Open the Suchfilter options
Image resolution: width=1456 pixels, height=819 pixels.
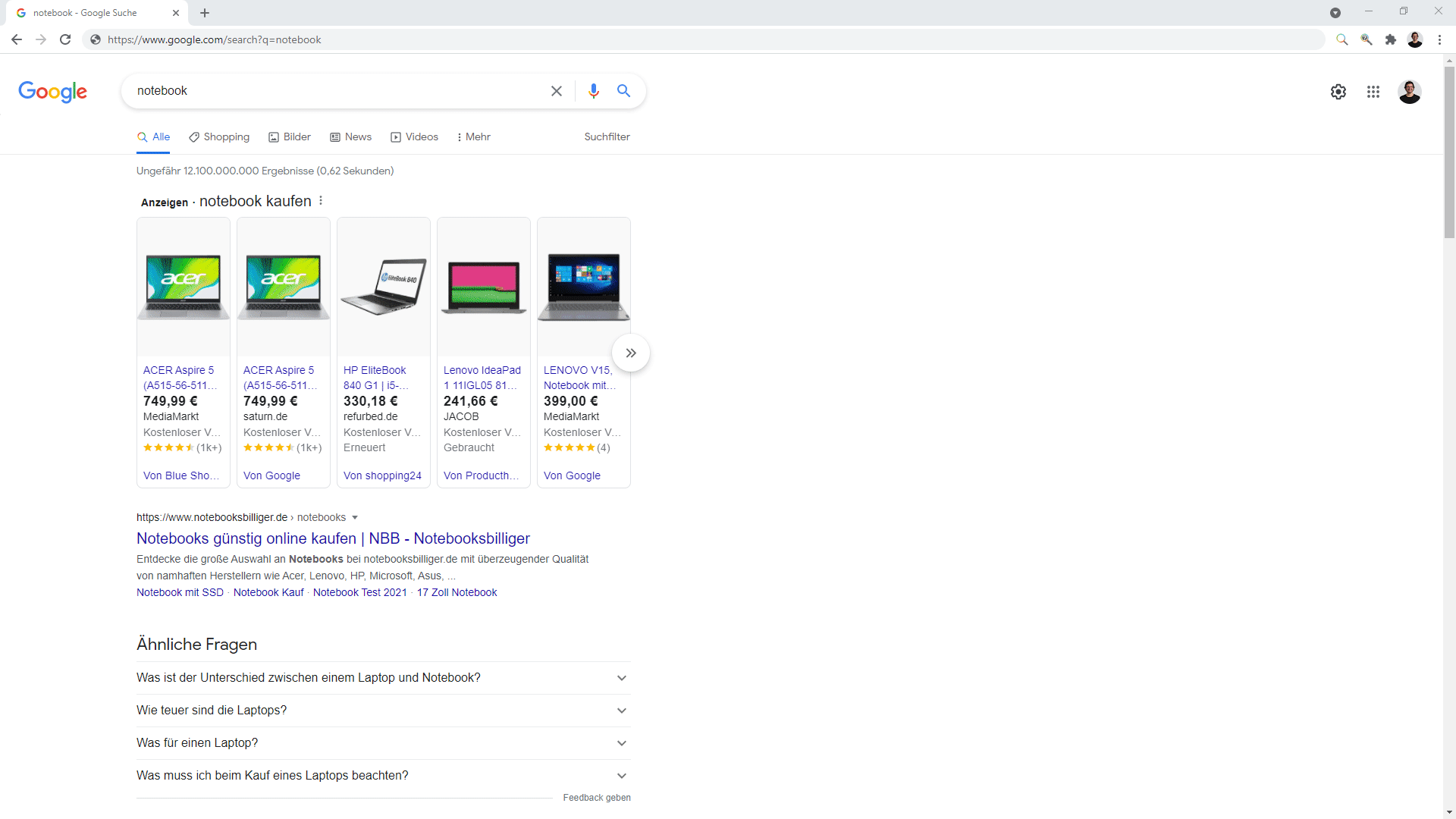tap(607, 137)
